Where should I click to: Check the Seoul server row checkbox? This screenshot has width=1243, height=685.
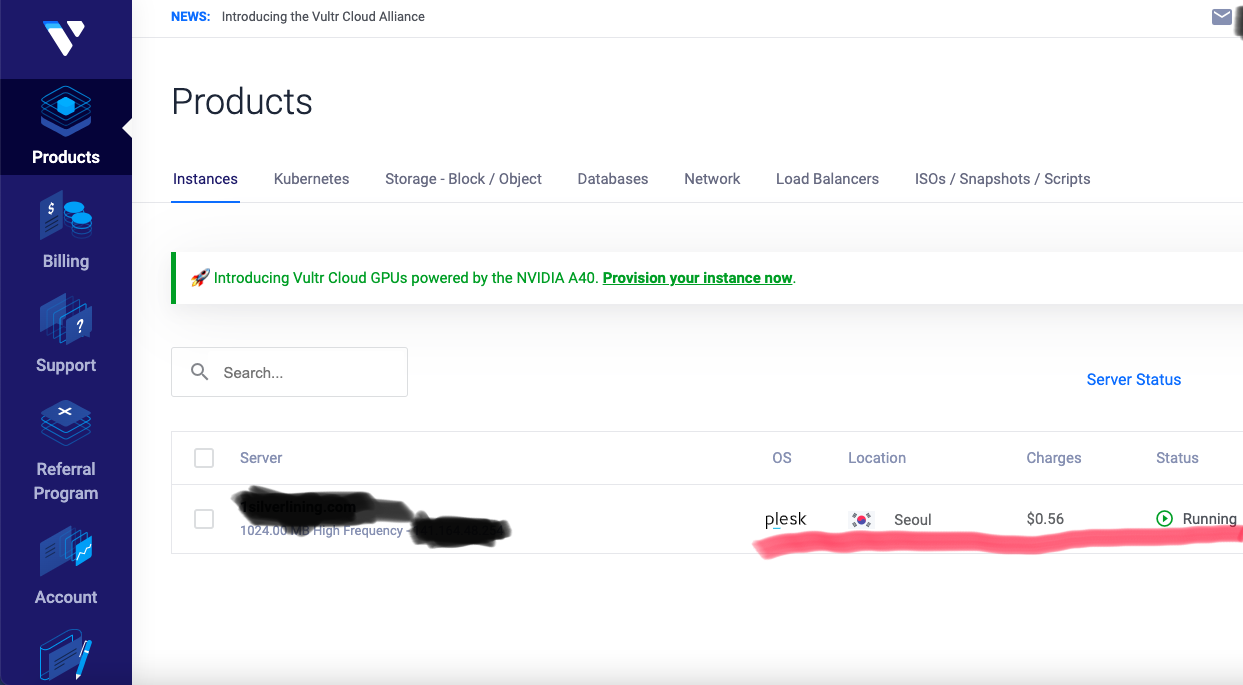204,519
